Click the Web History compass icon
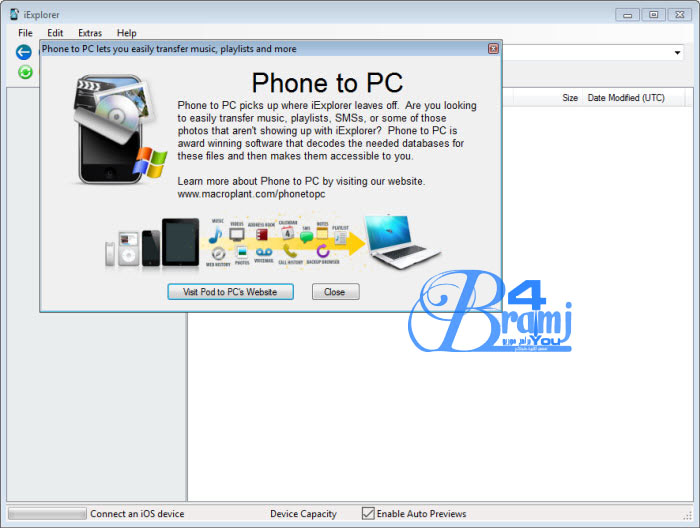The image size is (700, 528). click(218, 254)
